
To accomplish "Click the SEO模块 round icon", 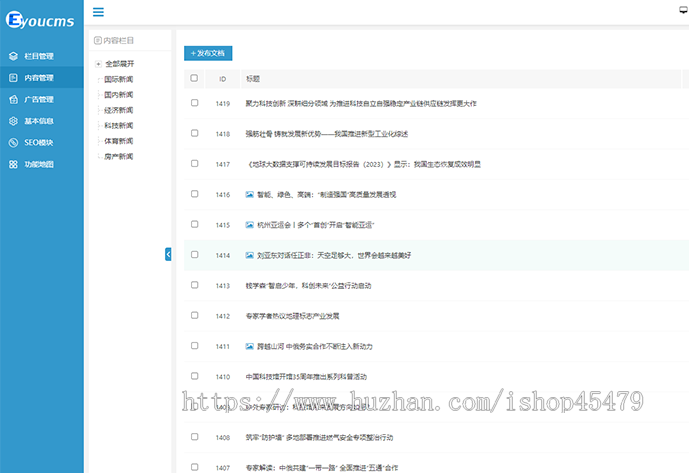I will (x=13, y=142).
